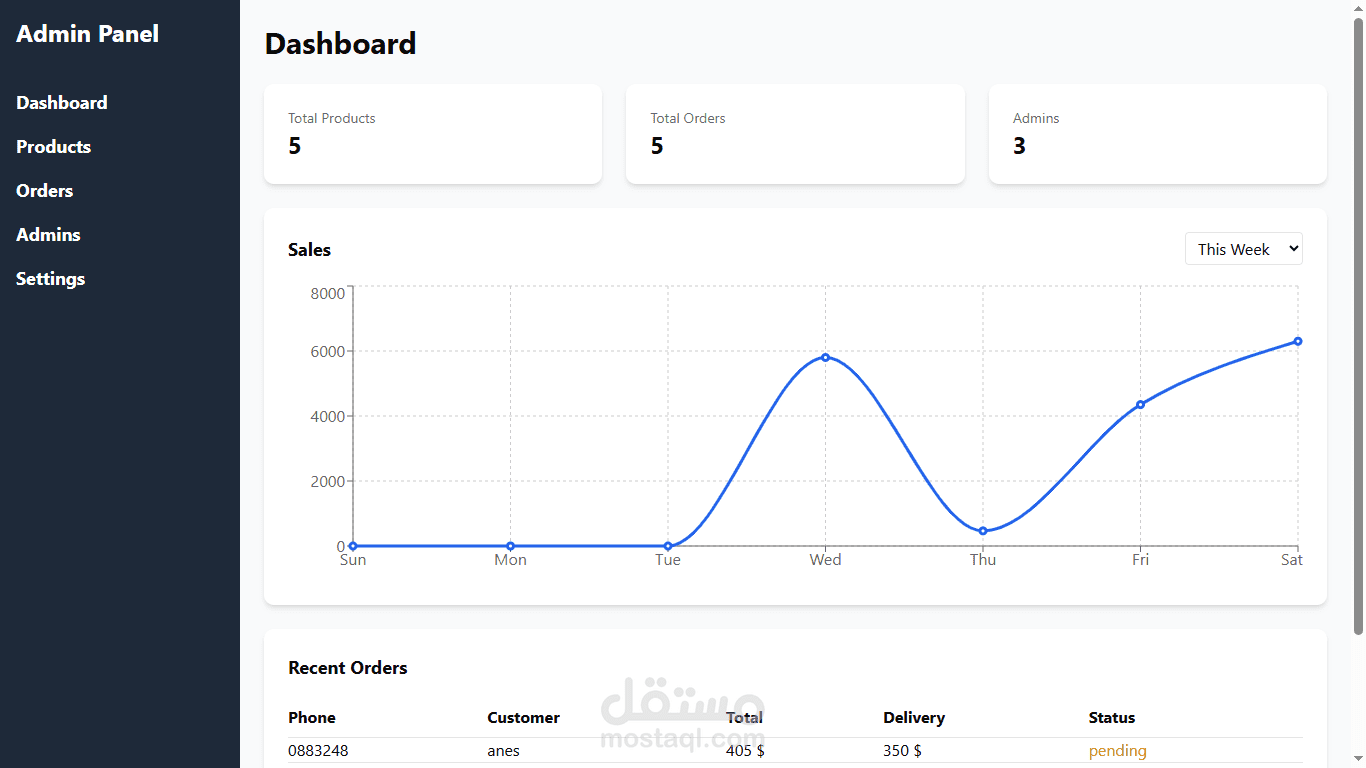Expand the This Week sales dropdown

(x=1243, y=249)
